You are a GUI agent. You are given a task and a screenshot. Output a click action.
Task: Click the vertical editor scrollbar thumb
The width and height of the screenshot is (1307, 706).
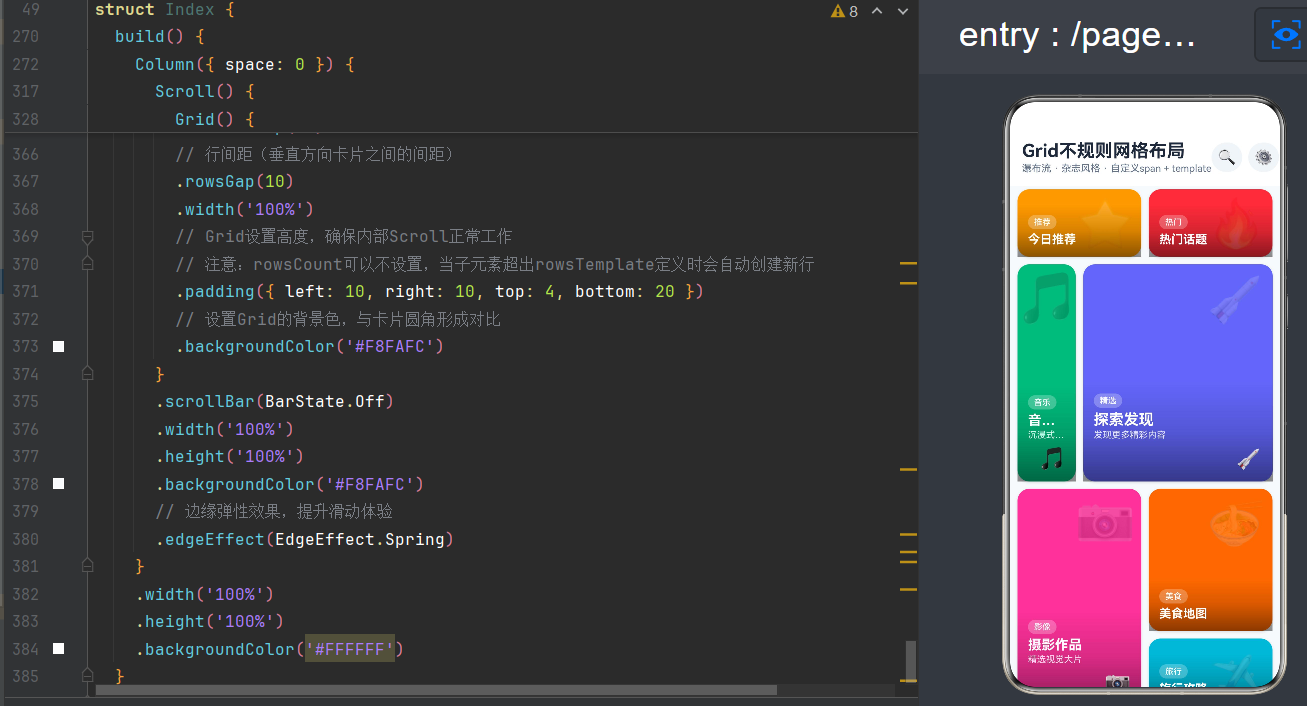tap(911, 660)
